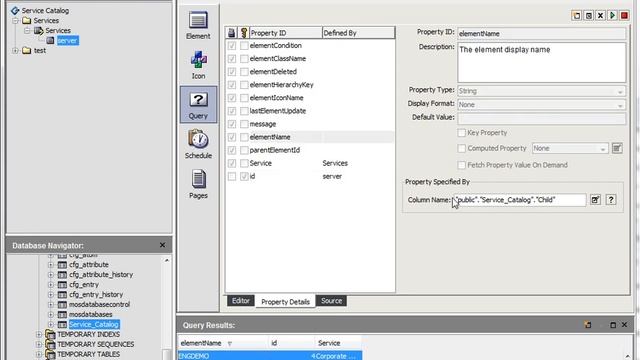The width and height of the screenshot is (640, 360).
Task: Sort by the Property ID column header
Action: [x=285, y=33]
